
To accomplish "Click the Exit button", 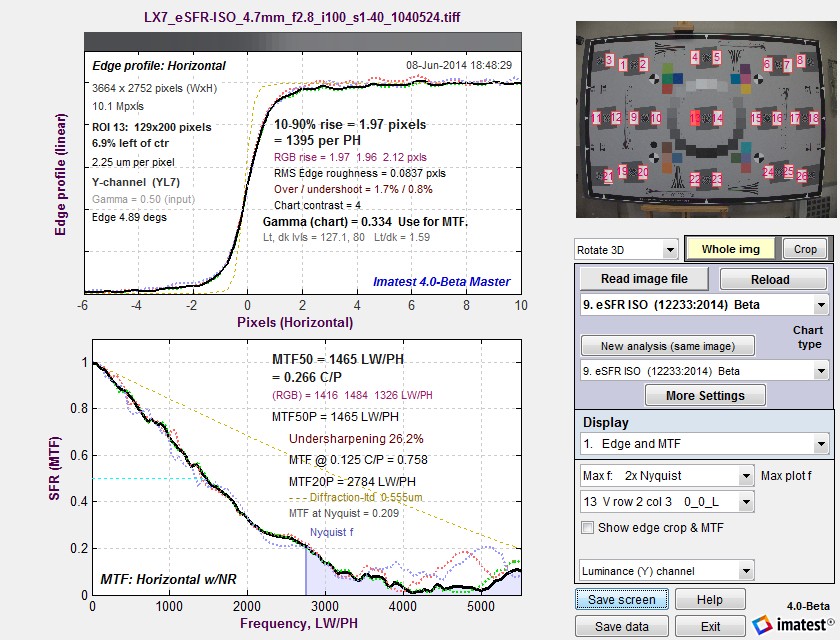I will point(710,626).
